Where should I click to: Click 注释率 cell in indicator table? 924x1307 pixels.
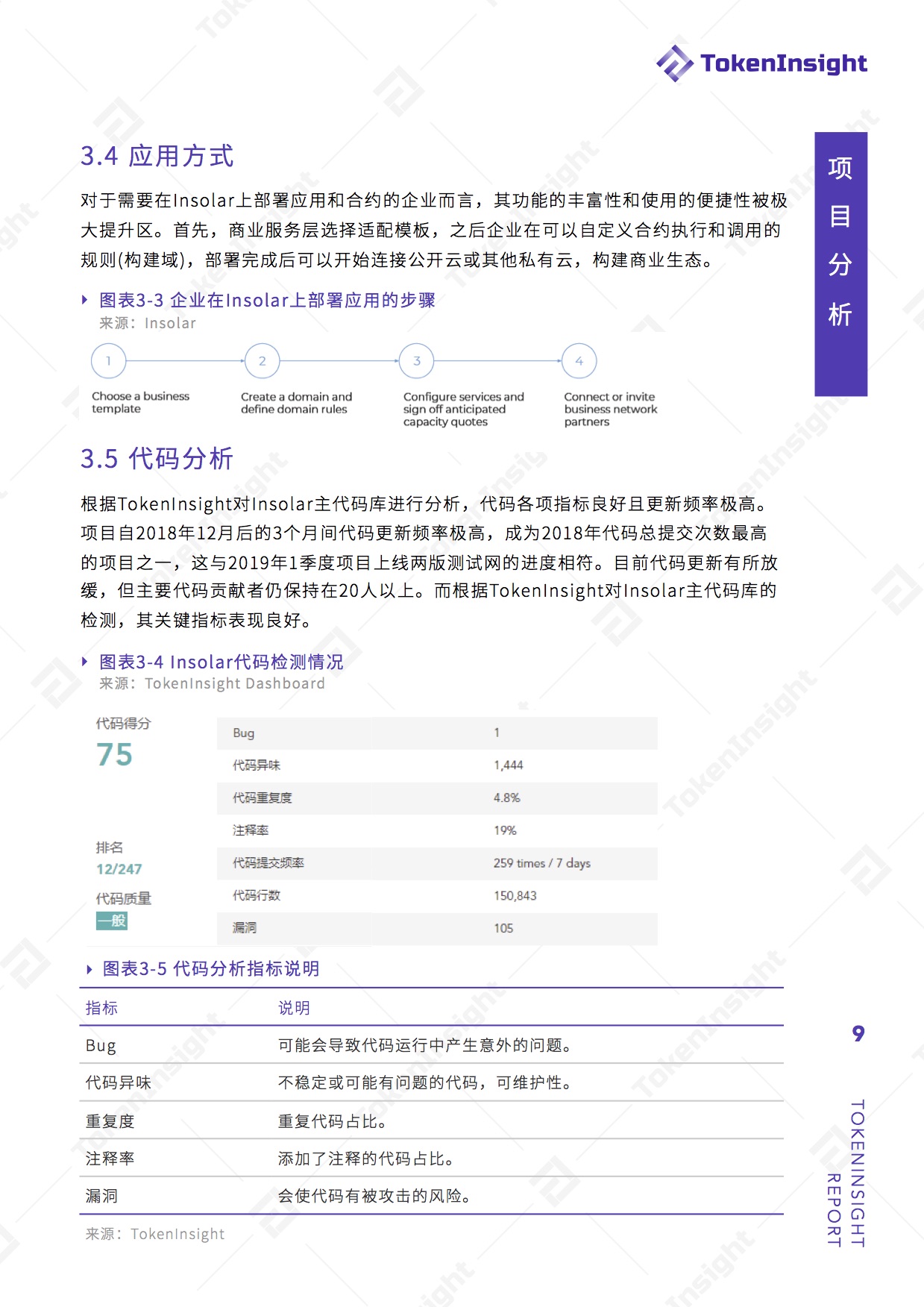[110, 1159]
